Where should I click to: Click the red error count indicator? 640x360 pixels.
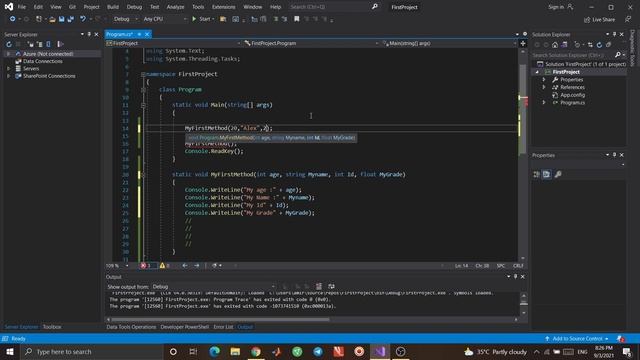click(x=146, y=266)
